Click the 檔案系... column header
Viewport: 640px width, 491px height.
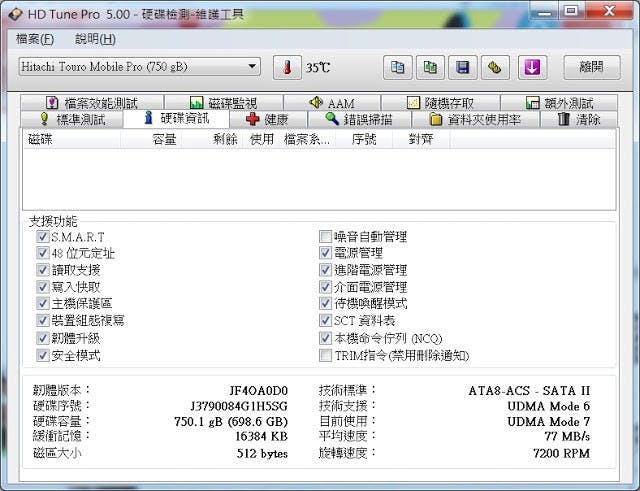click(307, 140)
